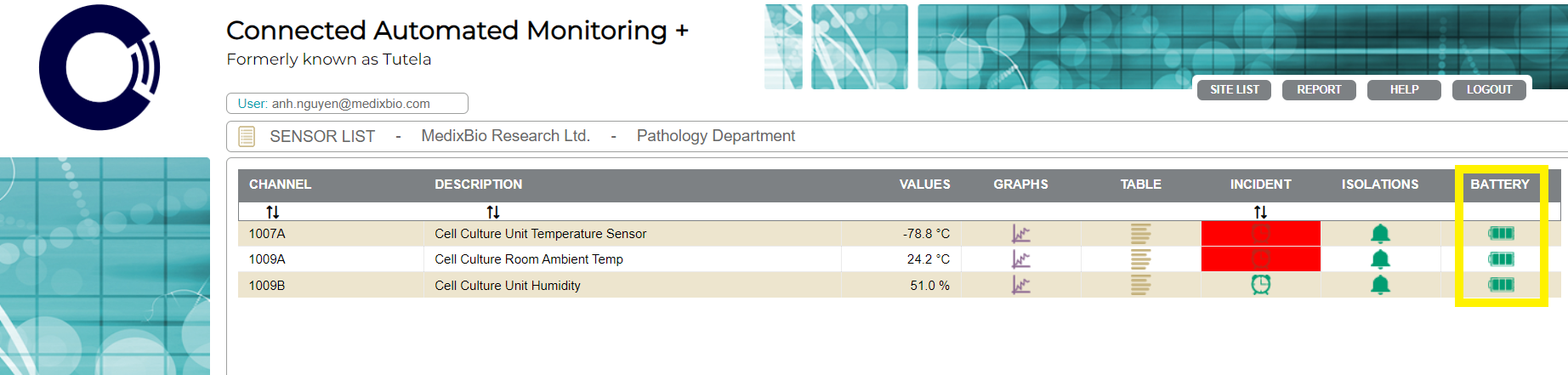The width and height of the screenshot is (1568, 375).
Task: Sort sensor list by Description
Action: click(493, 212)
